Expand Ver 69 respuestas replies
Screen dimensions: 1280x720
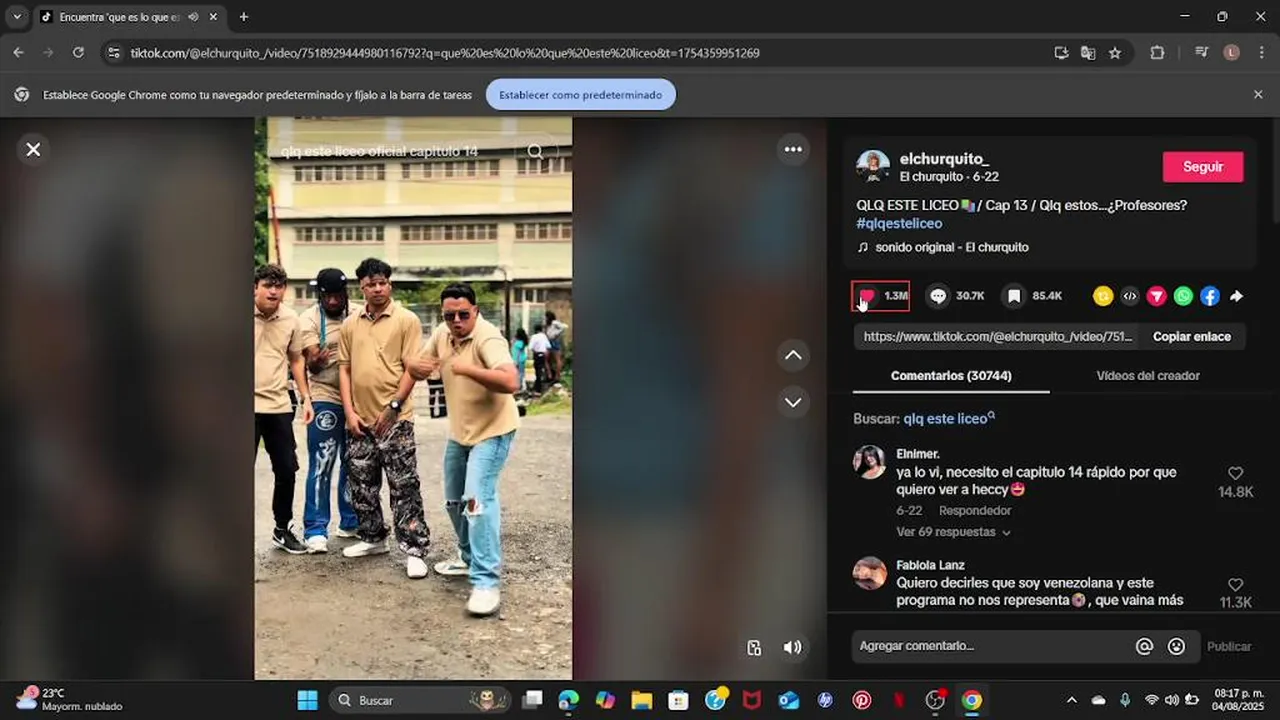[953, 532]
